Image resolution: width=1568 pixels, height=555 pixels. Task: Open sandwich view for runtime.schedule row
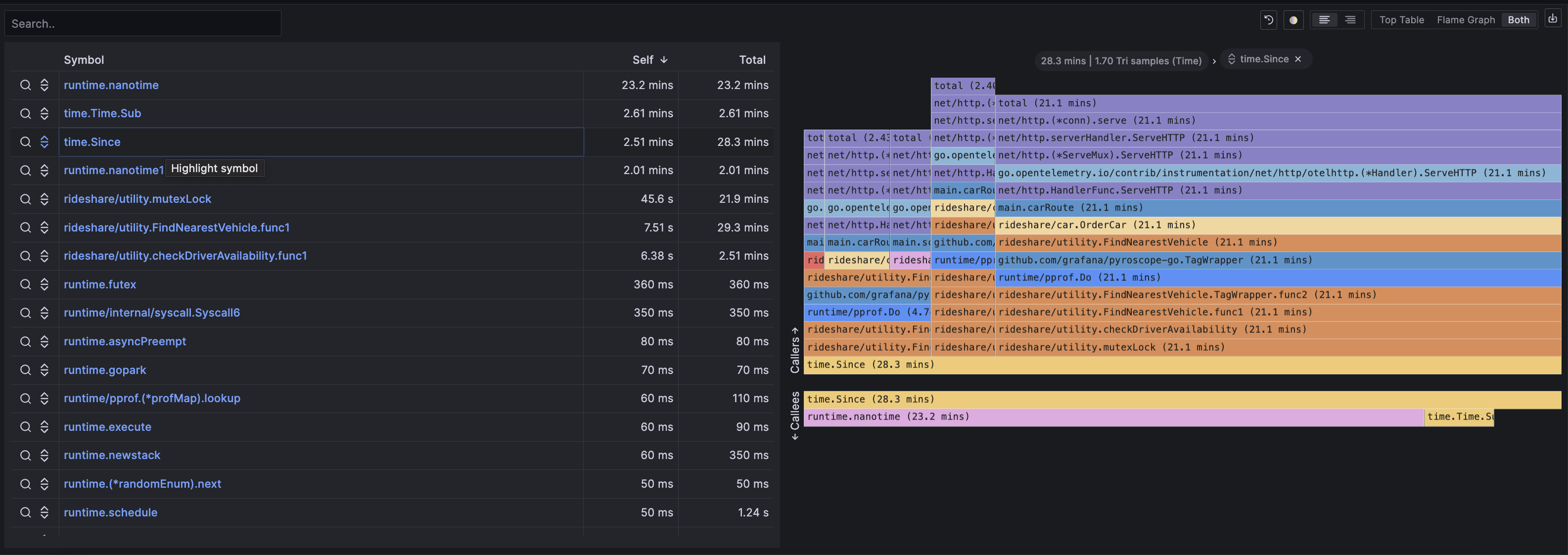pos(45,512)
